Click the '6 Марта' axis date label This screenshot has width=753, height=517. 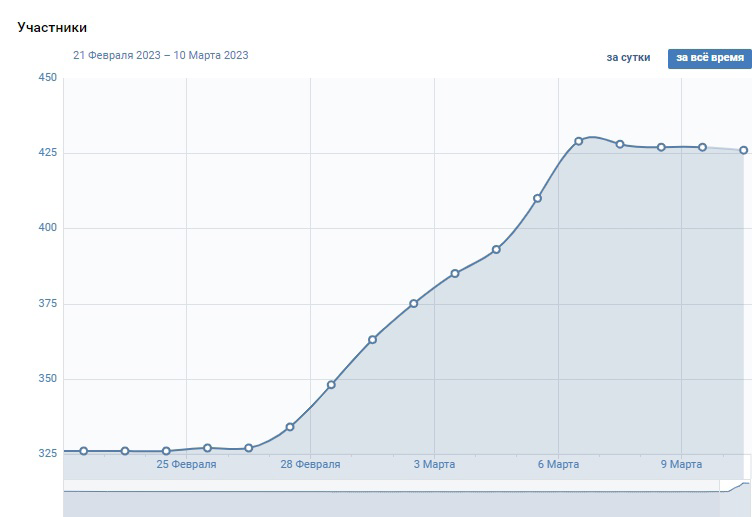tap(558, 464)
